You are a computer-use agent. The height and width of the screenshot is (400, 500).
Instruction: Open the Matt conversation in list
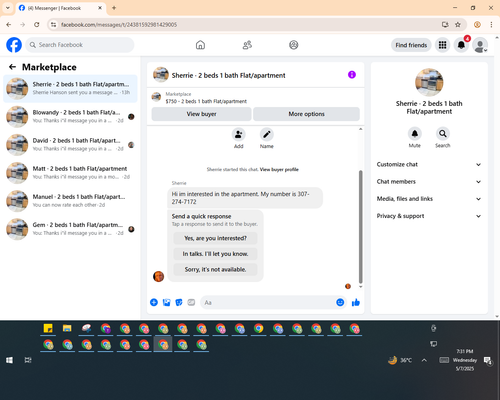pyautogui.click(x=70, y=173)
